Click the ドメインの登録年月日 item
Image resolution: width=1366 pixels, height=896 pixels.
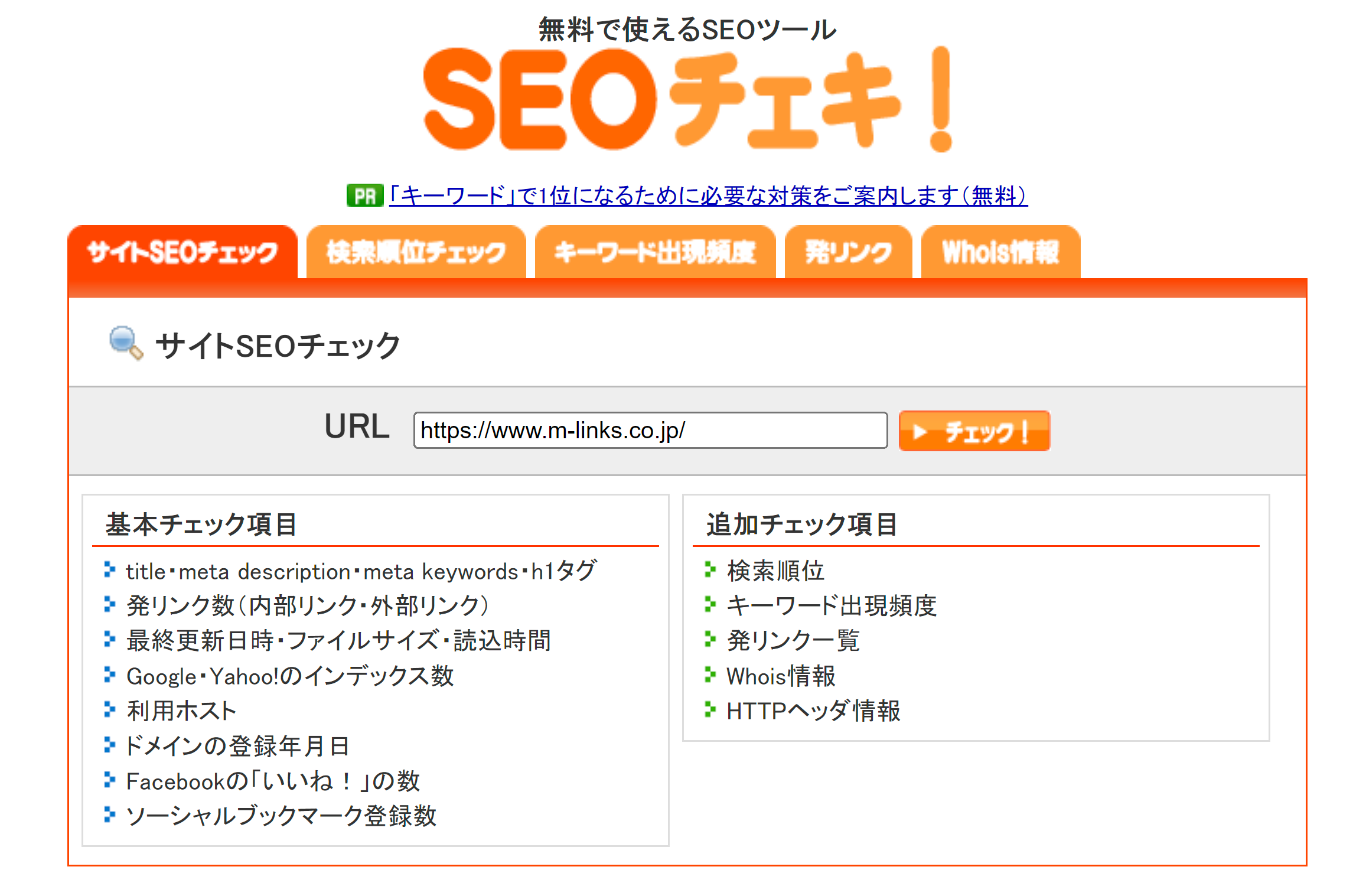237,745
